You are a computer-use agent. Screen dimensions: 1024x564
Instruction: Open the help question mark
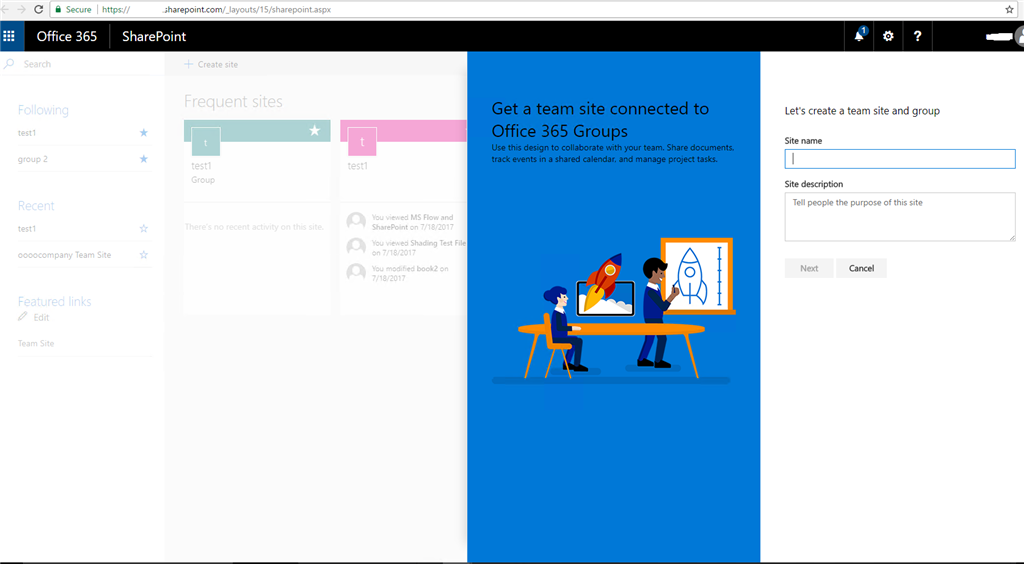pos(918,36)
